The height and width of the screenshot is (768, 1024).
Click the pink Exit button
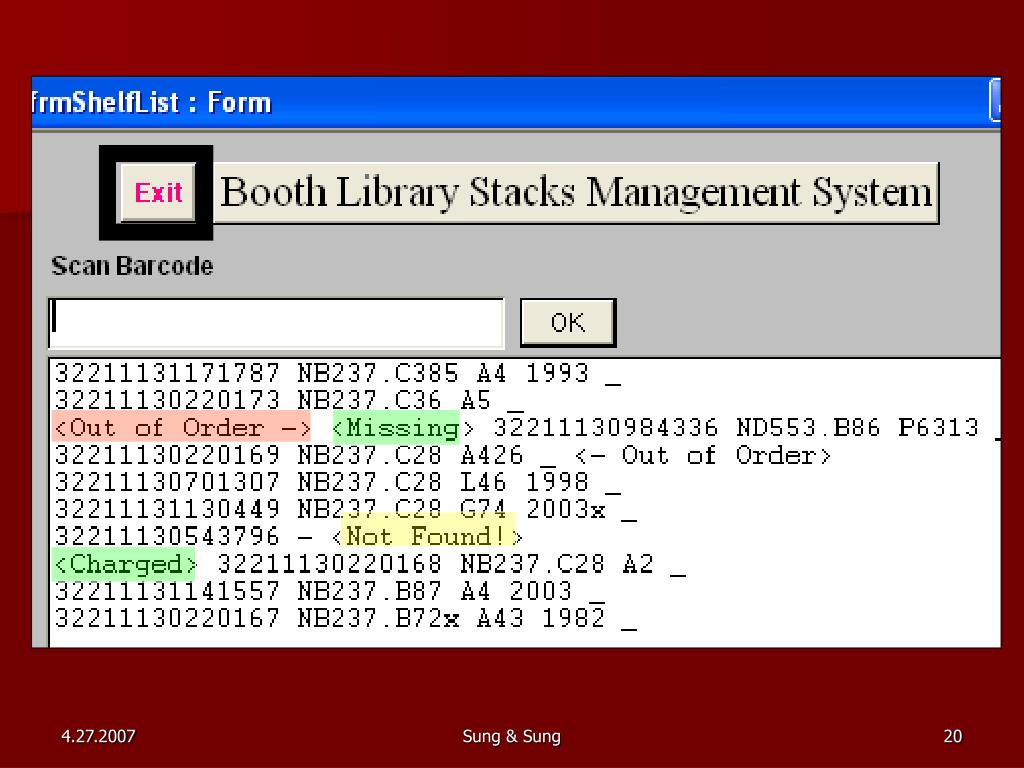click(x=157, y=193)
